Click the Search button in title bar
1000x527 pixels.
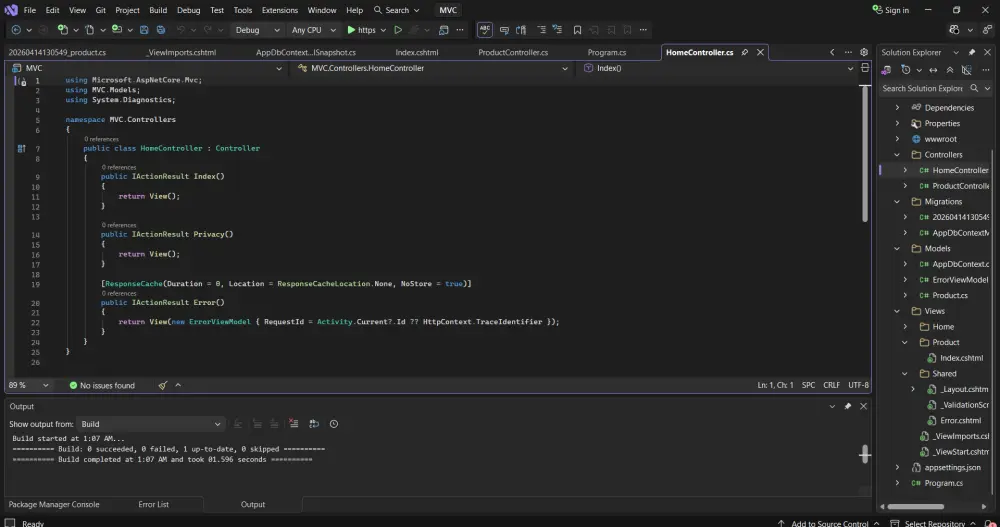click(x=397, y=10)
